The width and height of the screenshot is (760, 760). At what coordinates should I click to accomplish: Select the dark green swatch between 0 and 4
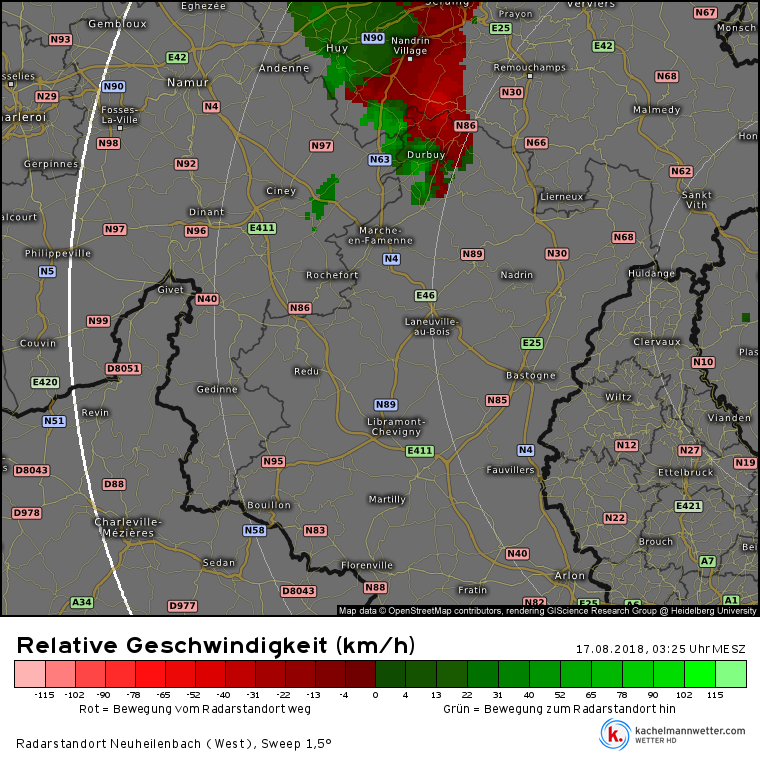391,674
